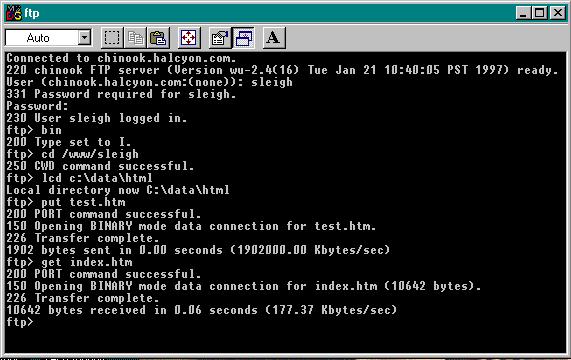Click the 'ftp> get index.htm' line
The width and height of the screenshot is (571, 360).
tap(69, 262)
